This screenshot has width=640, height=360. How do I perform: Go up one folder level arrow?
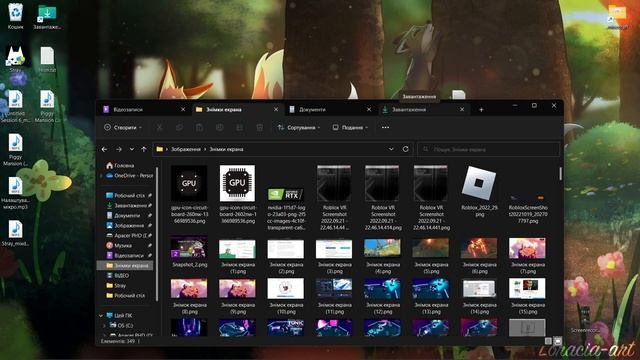(x=144, y=149)
